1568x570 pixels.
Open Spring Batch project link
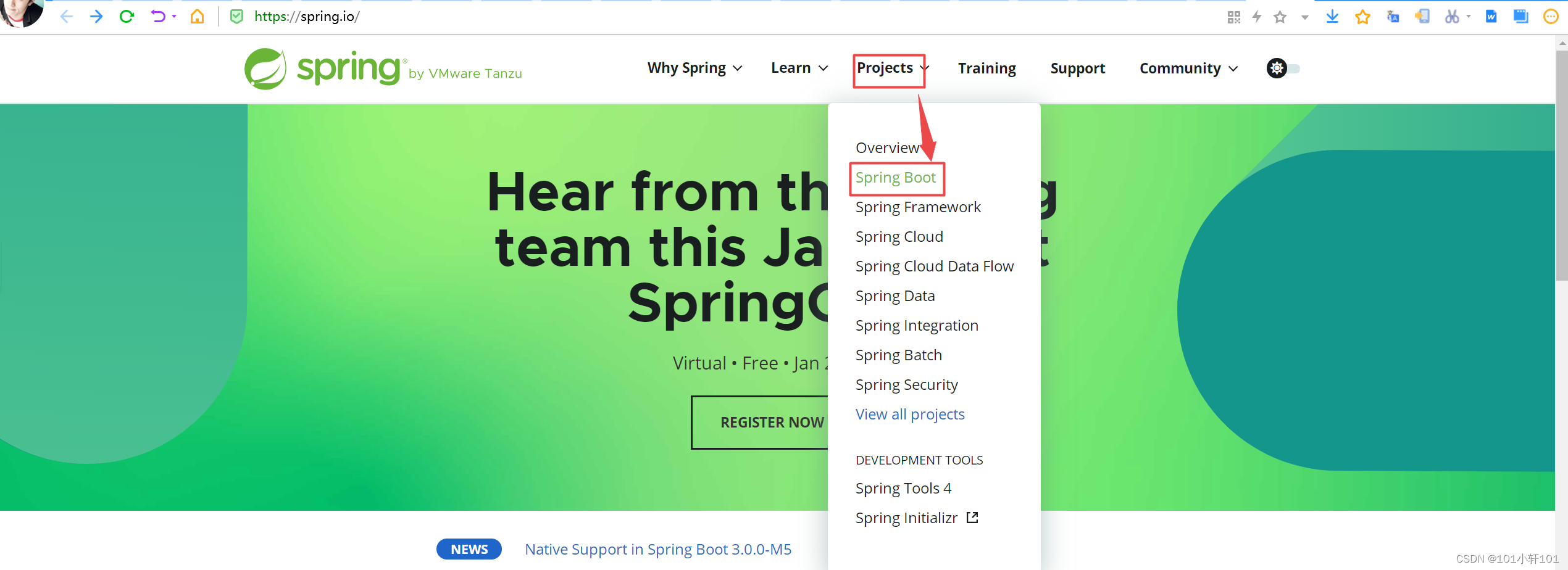899,355
